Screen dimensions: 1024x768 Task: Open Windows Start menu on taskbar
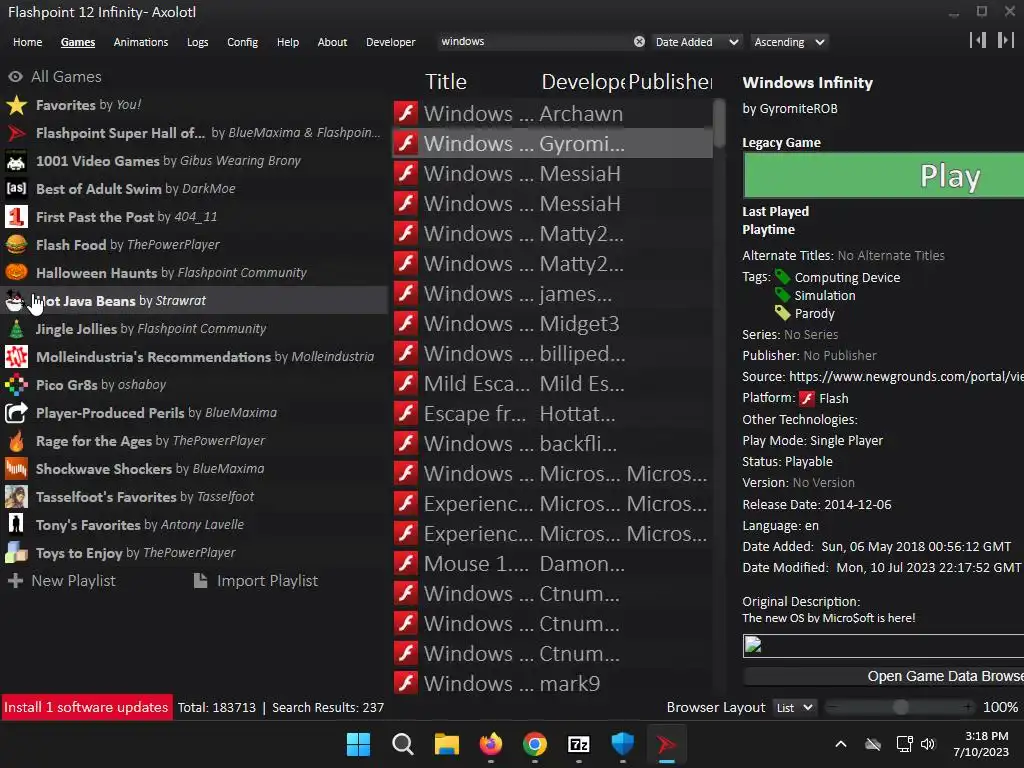point(359,744)
